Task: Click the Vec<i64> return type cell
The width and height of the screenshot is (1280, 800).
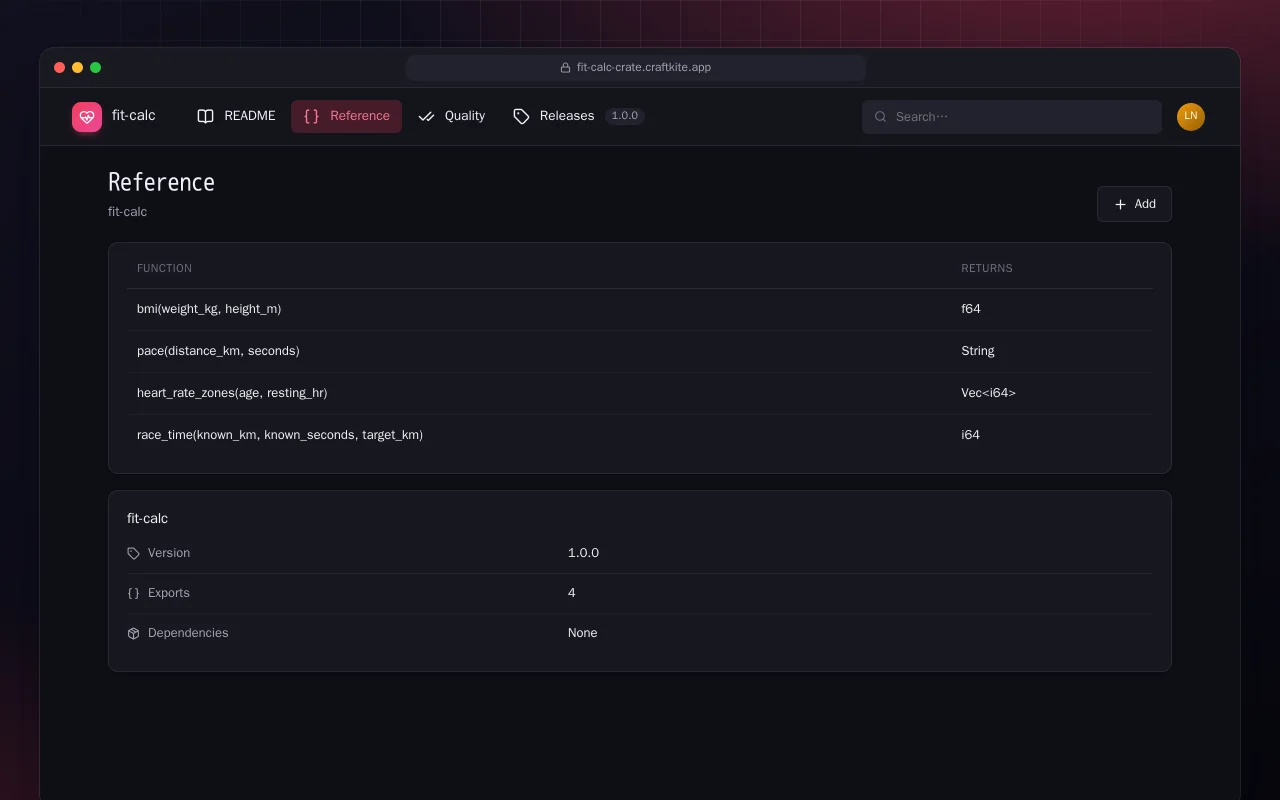Action: (988, 393)
